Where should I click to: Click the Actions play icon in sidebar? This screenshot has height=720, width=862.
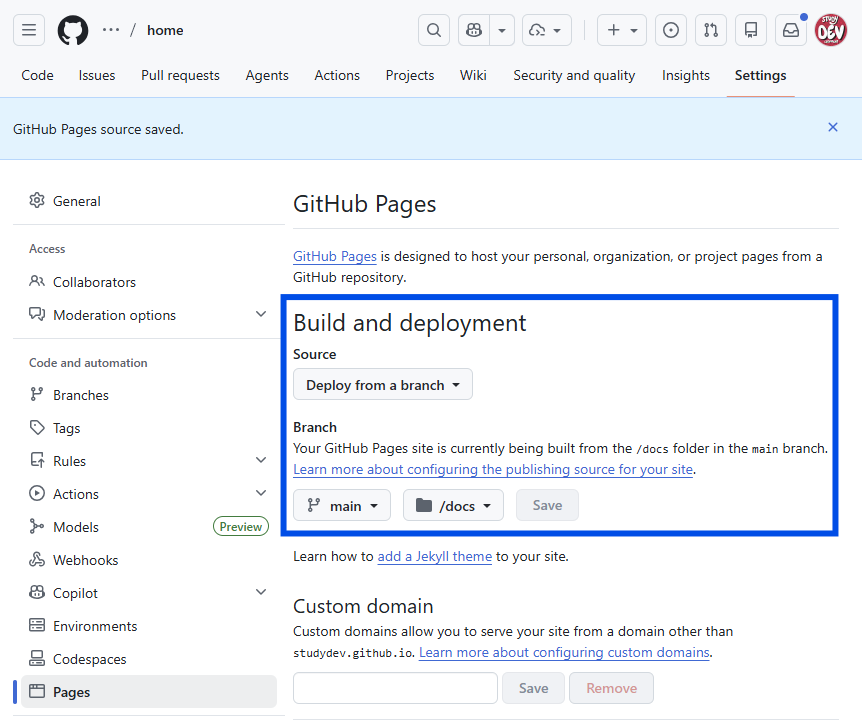[37, 494]
